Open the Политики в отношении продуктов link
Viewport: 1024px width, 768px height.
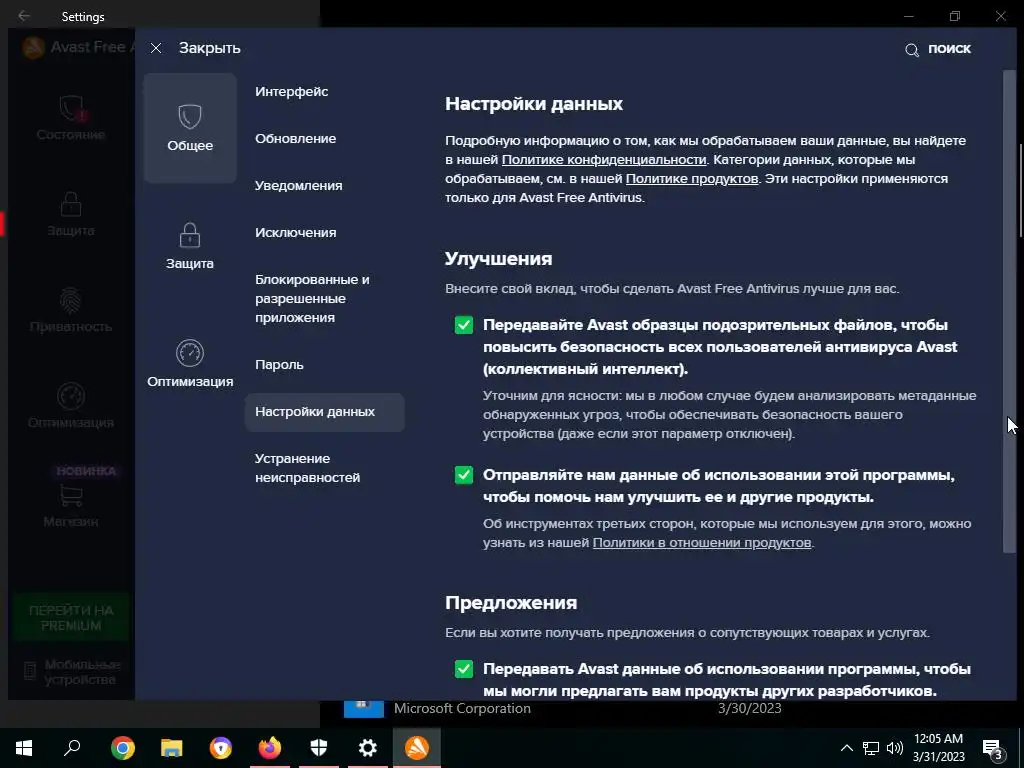pyautogui.click(x=702, y=543)
